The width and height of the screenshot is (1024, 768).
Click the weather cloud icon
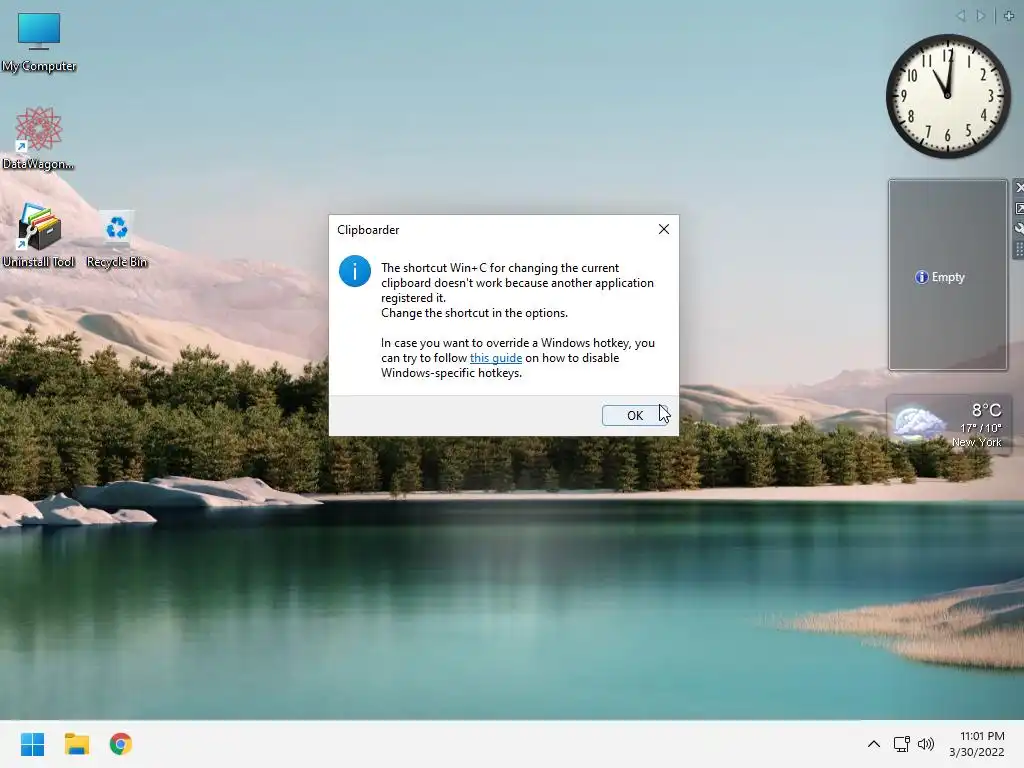[x=920, y=423]
